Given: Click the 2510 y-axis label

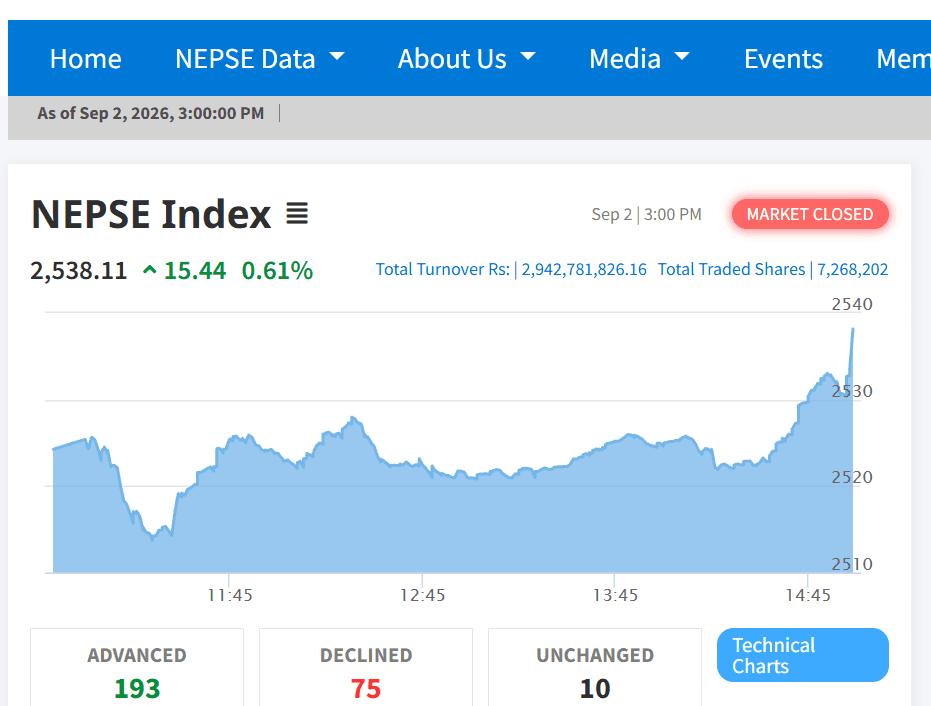Looking at the screenshot, I should pos(852,563).
